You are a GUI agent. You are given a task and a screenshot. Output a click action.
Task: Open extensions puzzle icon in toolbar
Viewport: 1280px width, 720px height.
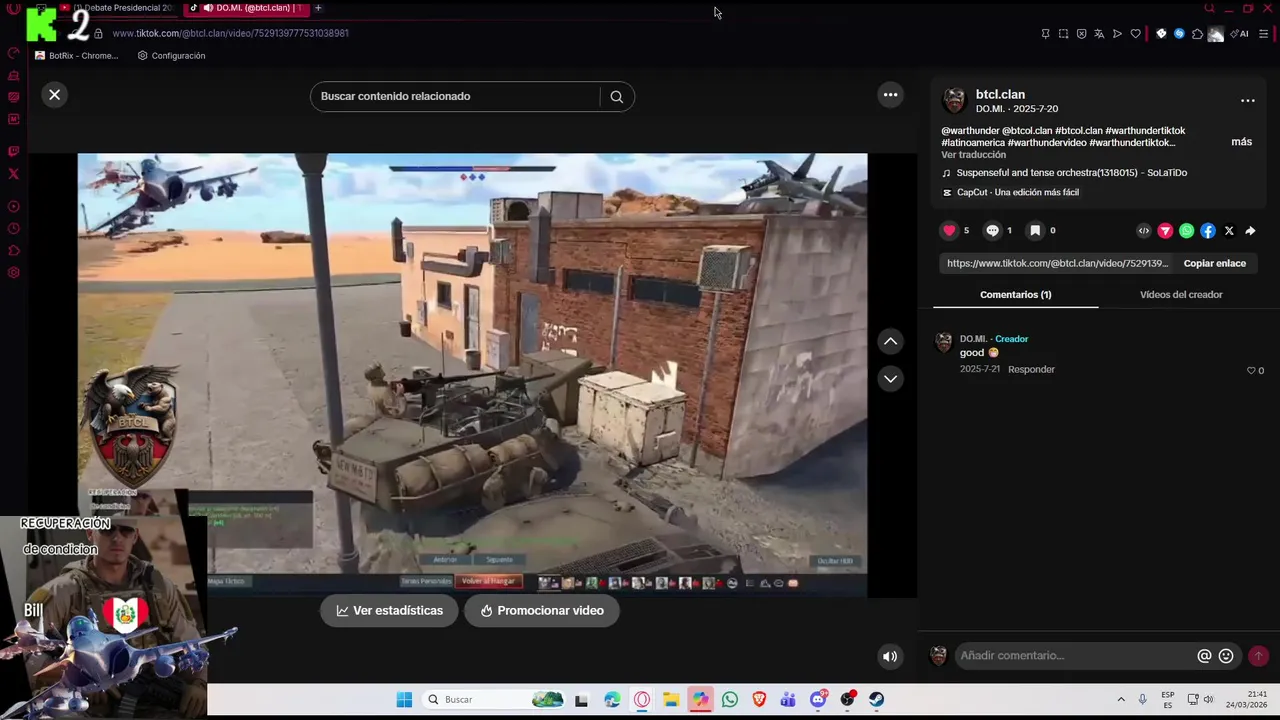1197,34
